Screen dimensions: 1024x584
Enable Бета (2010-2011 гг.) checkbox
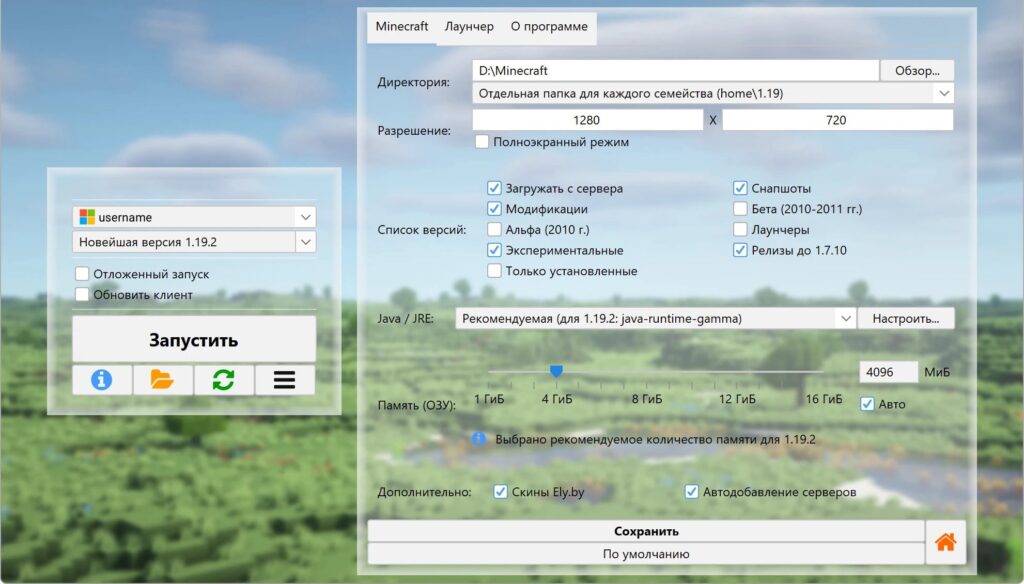tap(740, 209)
